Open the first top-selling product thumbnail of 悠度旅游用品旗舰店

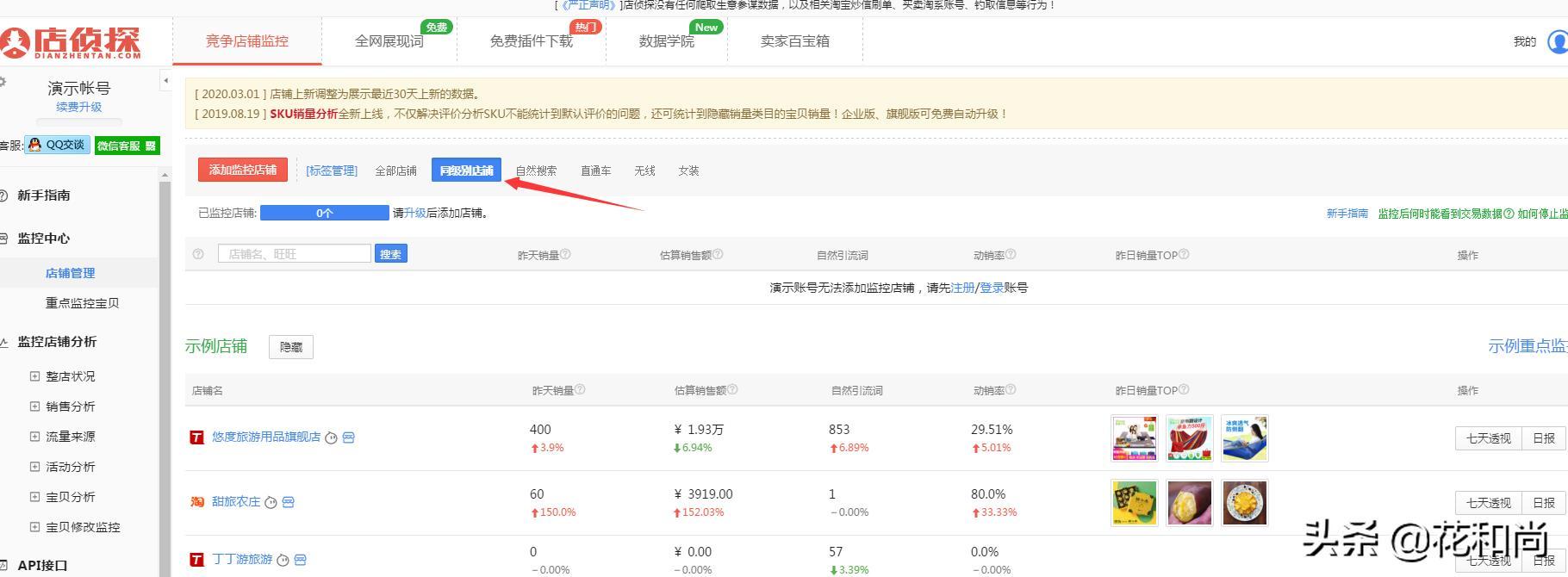pos(1135,438)
